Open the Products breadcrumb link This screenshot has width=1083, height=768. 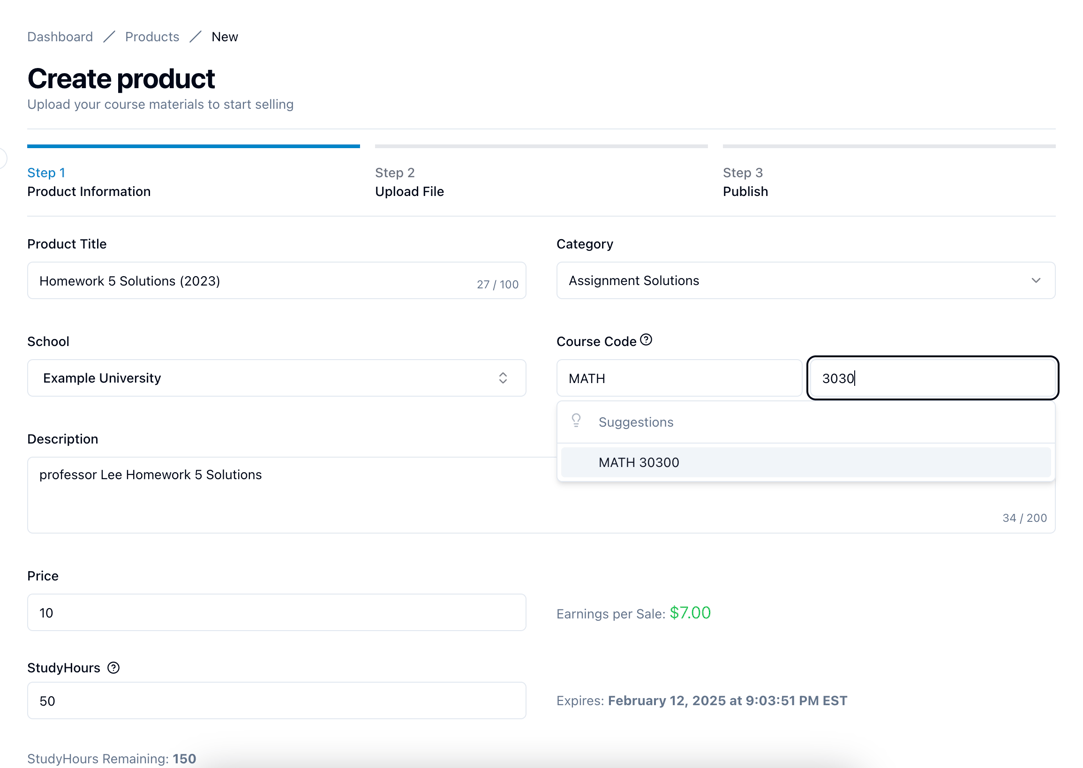[x=152, y=37]
